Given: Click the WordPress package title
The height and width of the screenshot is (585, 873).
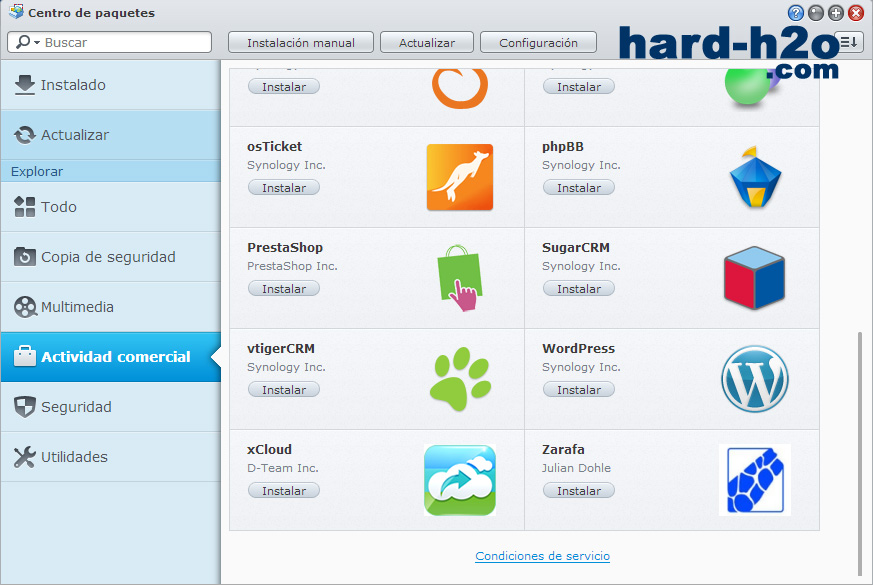Looking at the screenshot, I should (x=578, y=348).
